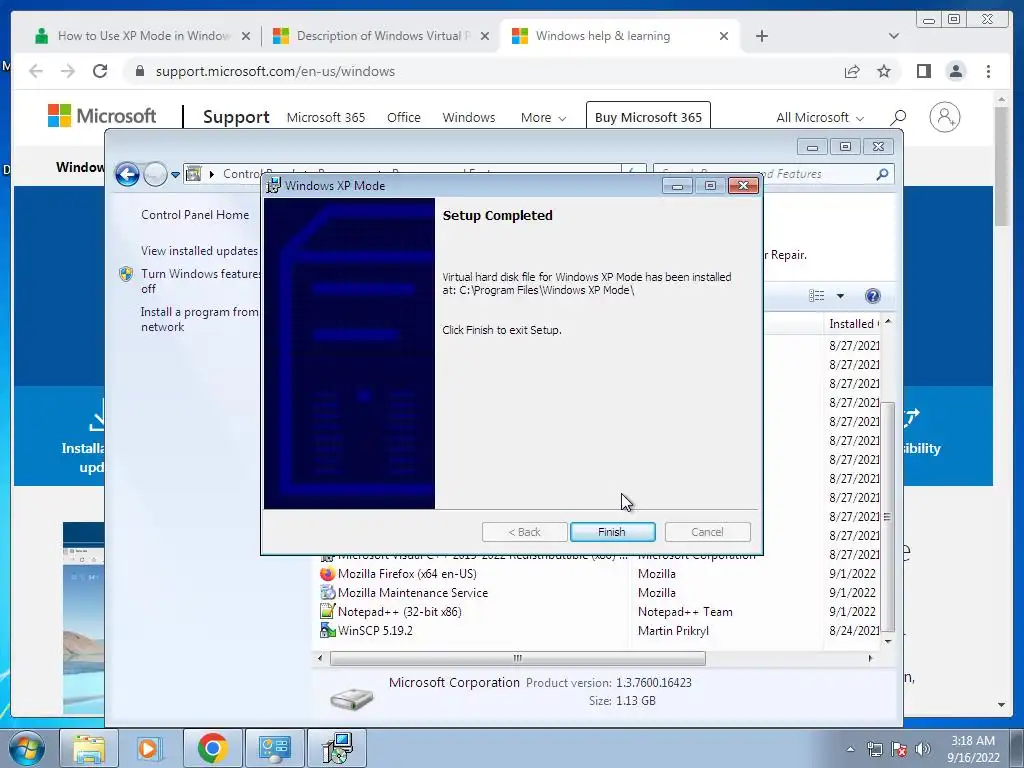Open Control Panel recent pages dropdown
This screenshot has width=1024, height=768.
pyautogui.click(x=175, y=174)
